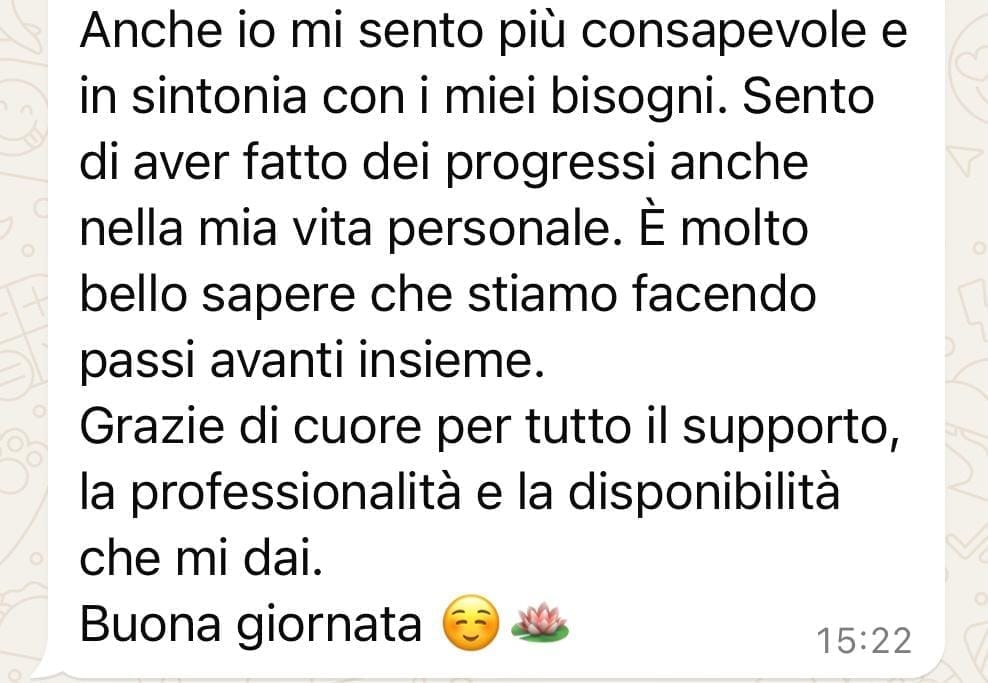Screen dimensions: 988x683
Task: Click the word "sintonia" in second line
Action: click(219, 97)
